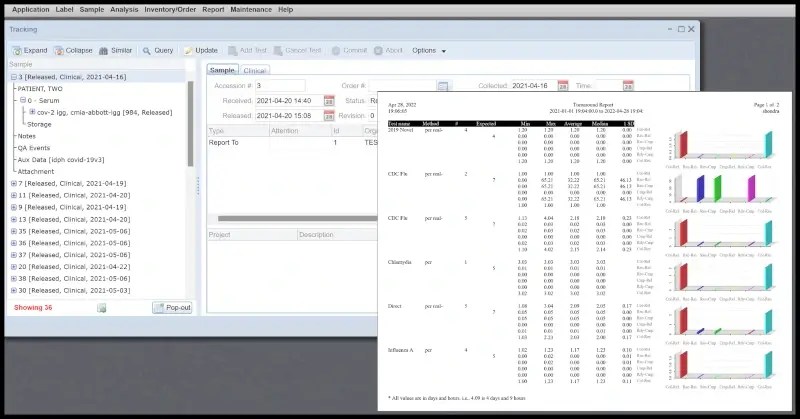The height and width of the screenshot is (419, 800).
Task: Expand sample 7 tree node
Action: point(14,183)
